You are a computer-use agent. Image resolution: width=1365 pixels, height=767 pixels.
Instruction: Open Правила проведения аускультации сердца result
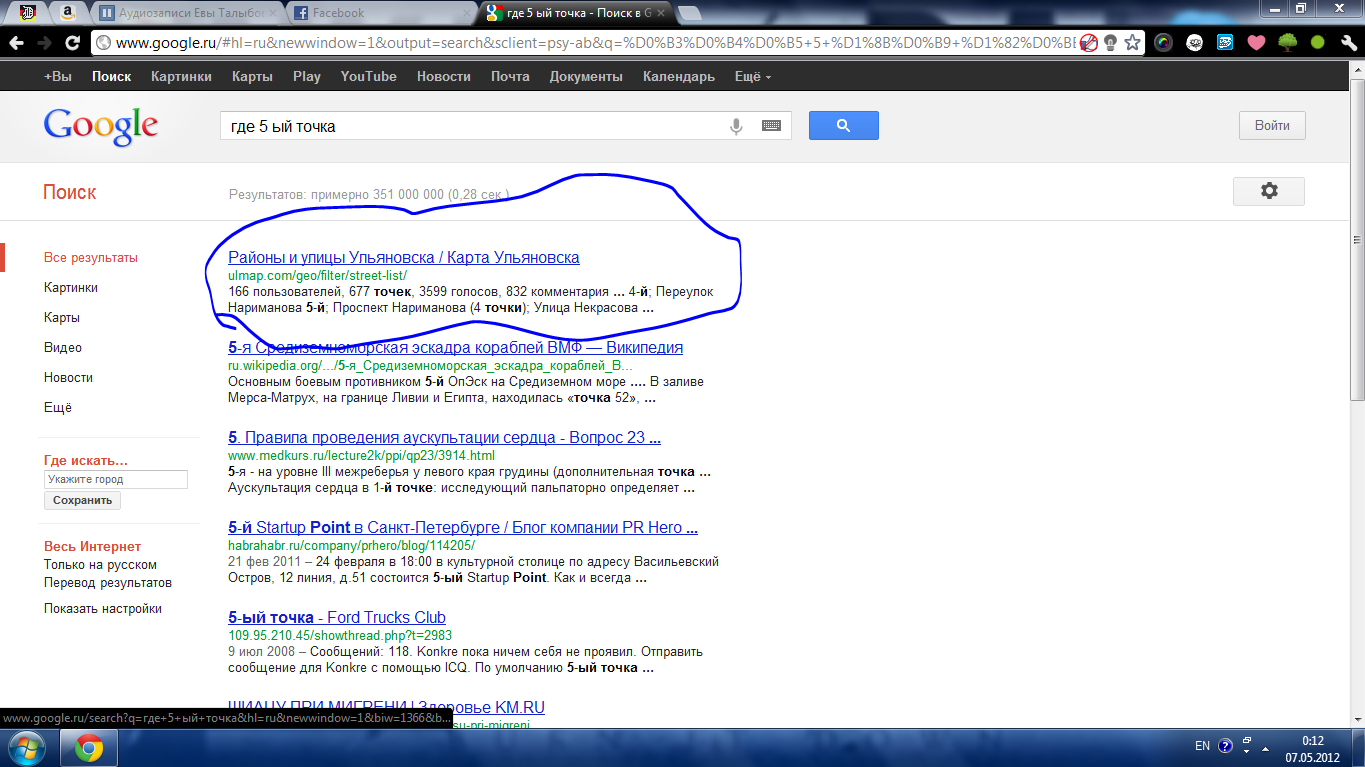click(x=444, y=437)
